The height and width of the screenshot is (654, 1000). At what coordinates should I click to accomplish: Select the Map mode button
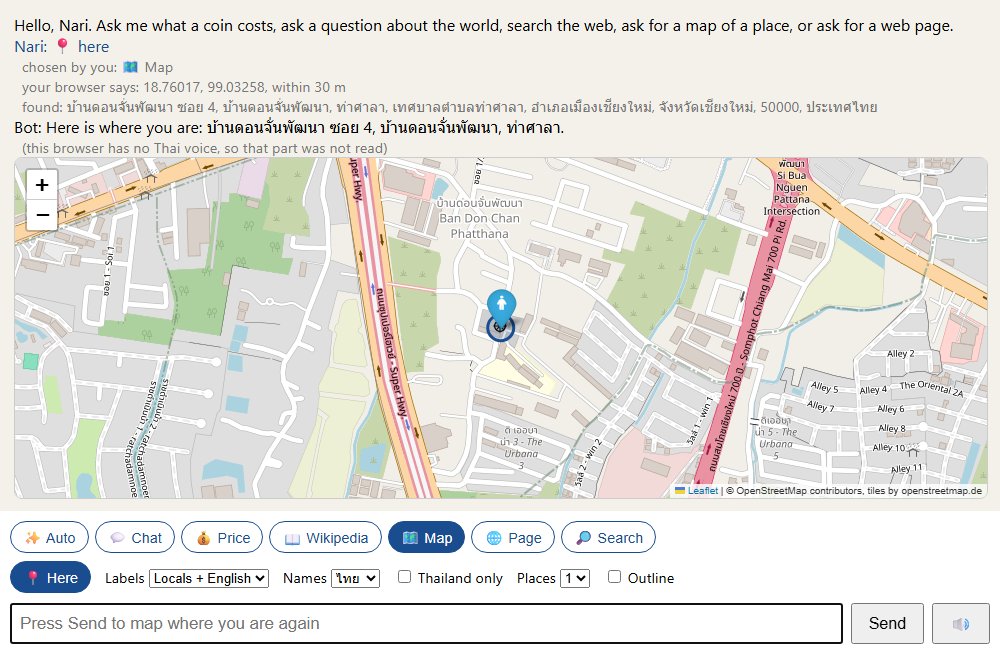(x=426, y=538)
